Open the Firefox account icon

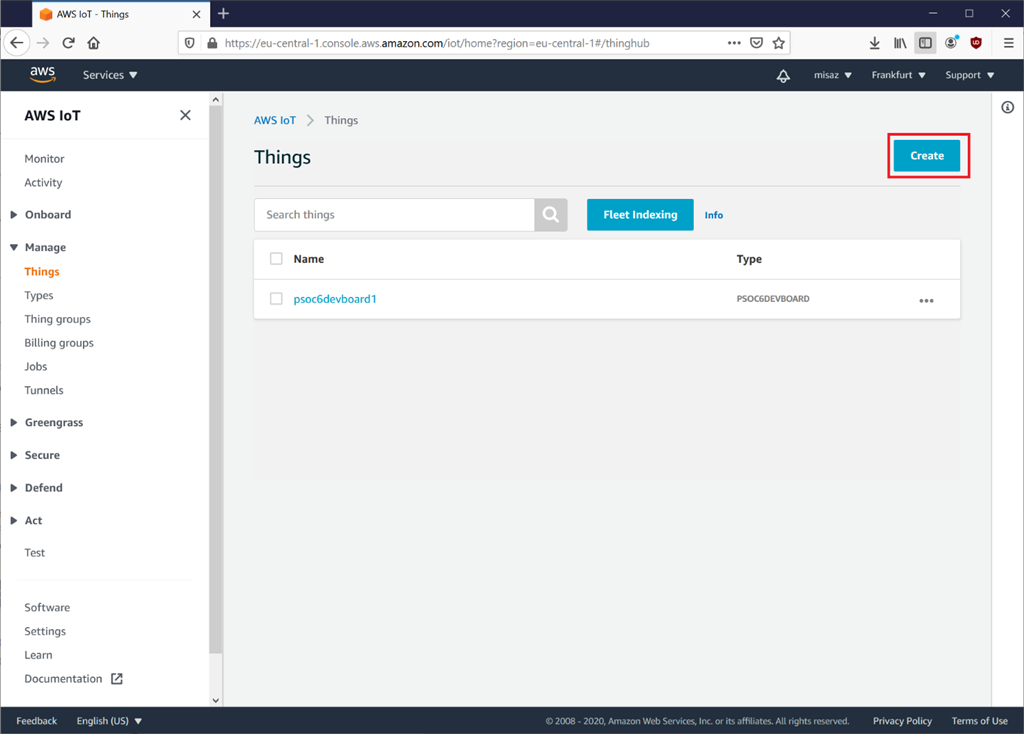(x=951, y=43)
